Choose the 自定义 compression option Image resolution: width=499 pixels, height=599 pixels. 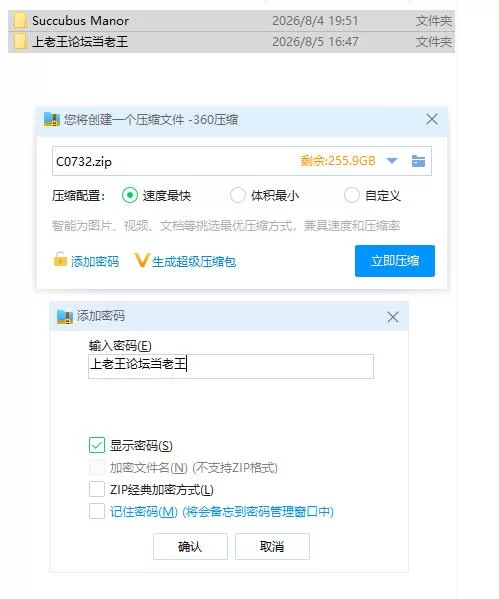click(x=352, y=195)
